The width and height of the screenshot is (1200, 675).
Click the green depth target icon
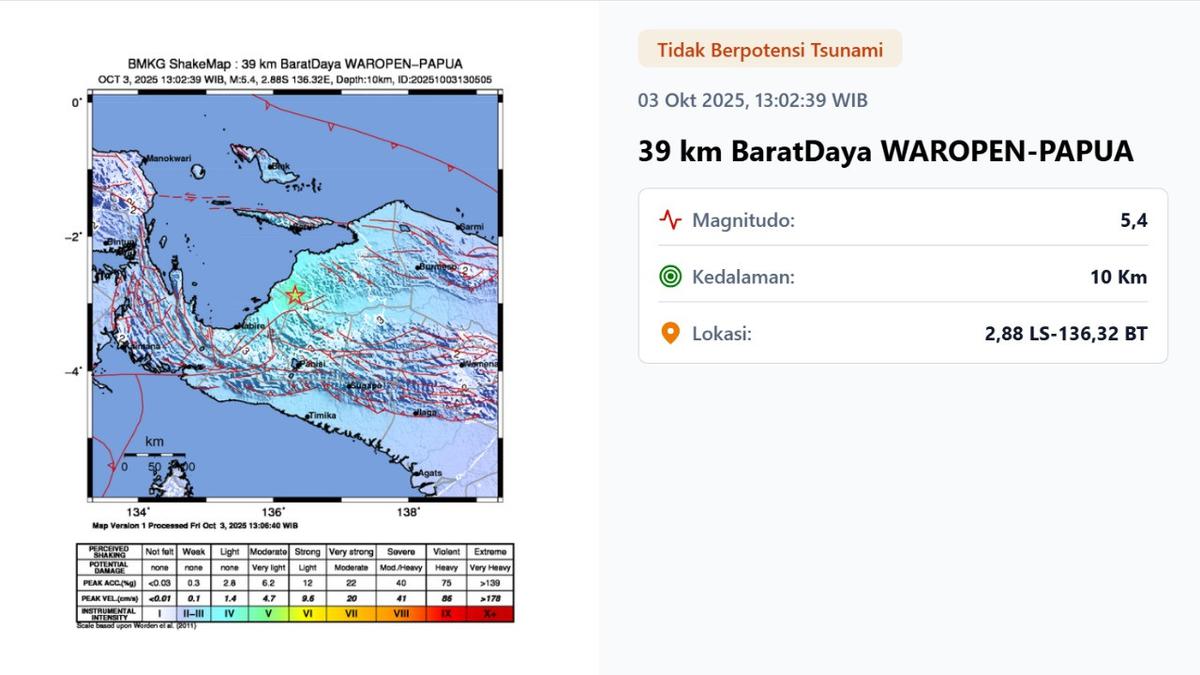[x=670, y=277]
